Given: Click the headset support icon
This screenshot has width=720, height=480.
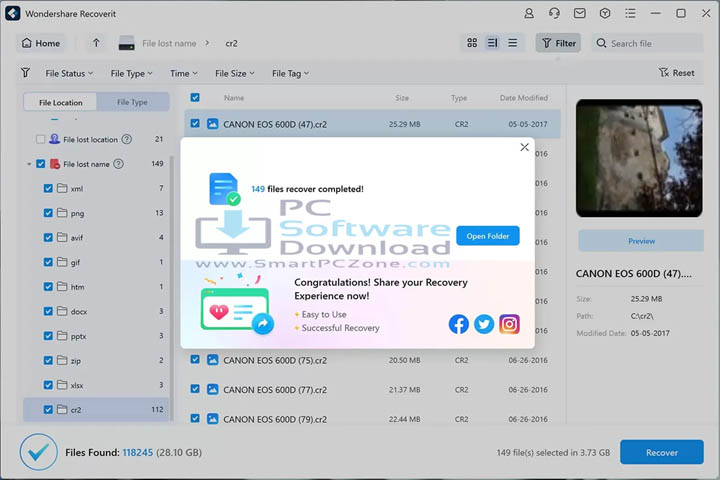Looking at the screenshot, I should (x=554, y=13).
